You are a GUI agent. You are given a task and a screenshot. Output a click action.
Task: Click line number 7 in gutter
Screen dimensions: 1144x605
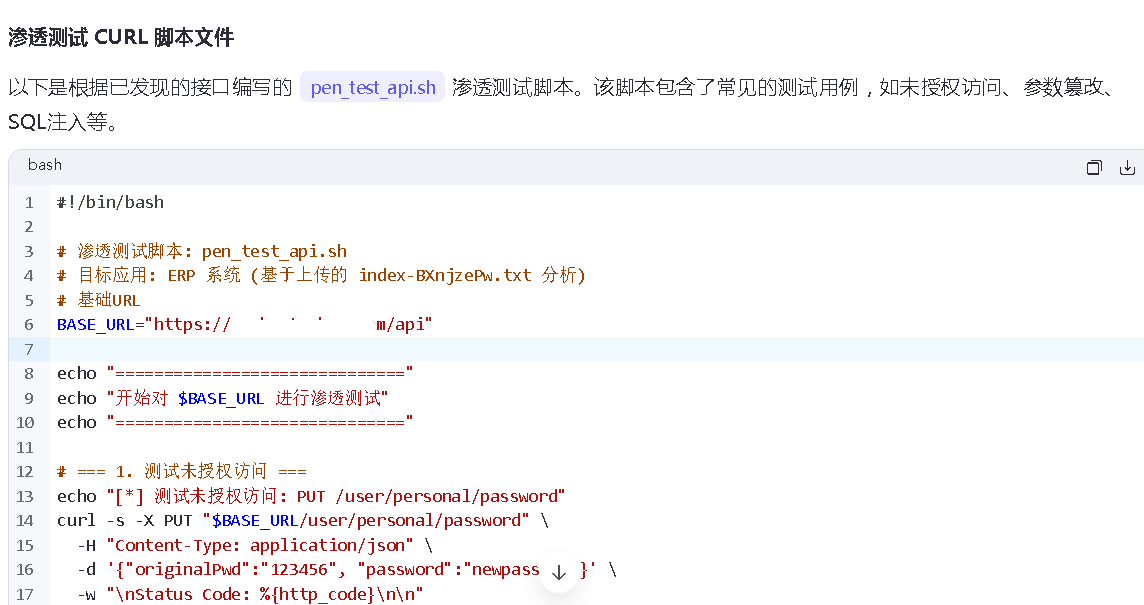29,349
